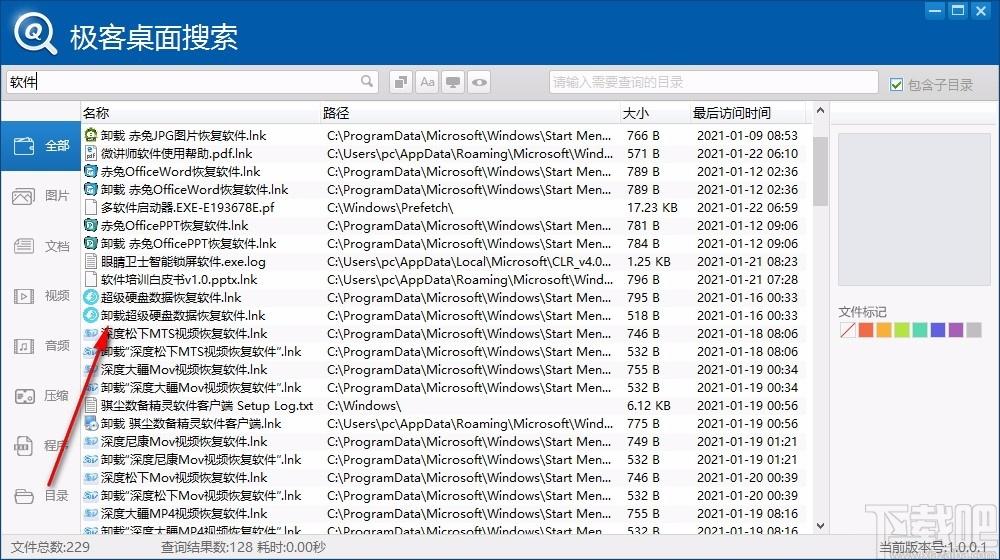Click icon of 卸载 骐尘数备精灵软件客户端.lnk
Viewport: 1000px width, 560px height.
click(91, 424)
